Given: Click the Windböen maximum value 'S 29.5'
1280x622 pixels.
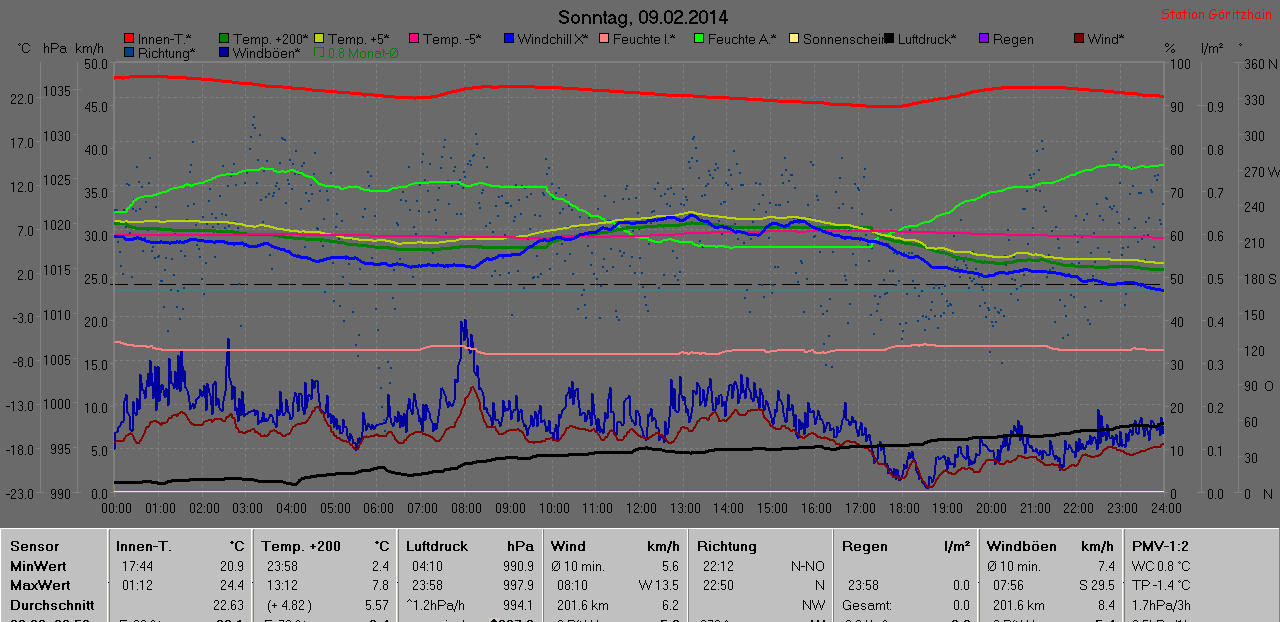Looking at the screenshot, I should [x=1095, y=585].
